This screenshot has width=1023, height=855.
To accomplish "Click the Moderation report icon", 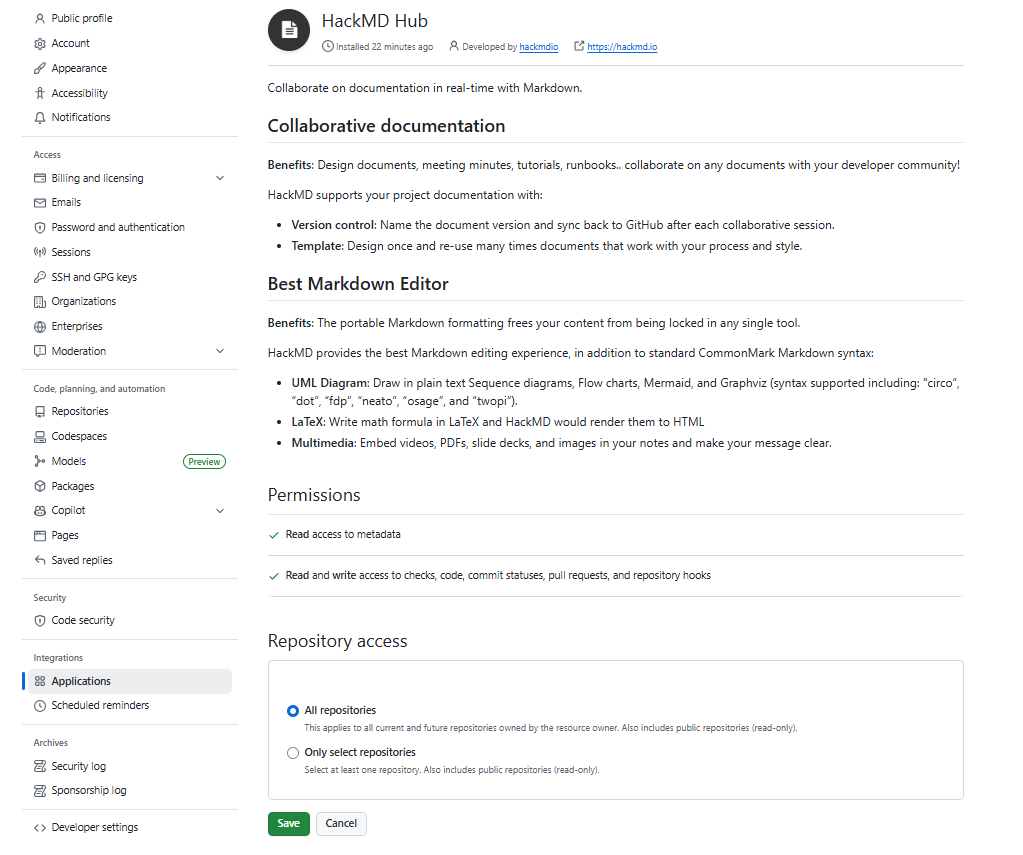I will tap(40, 351).
